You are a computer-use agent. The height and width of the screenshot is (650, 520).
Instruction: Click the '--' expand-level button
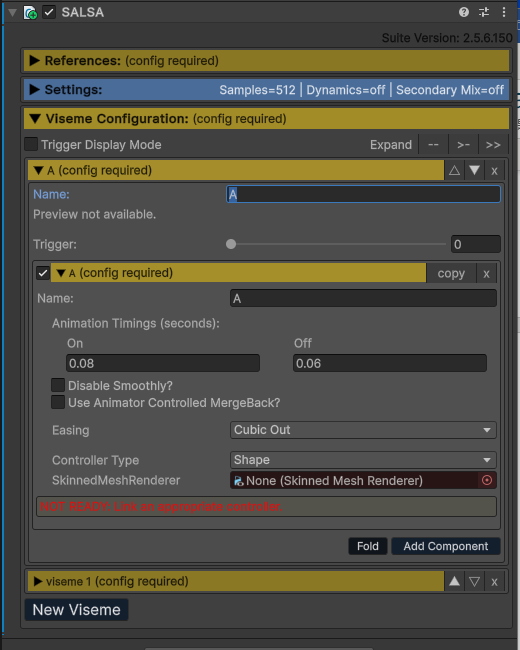click(433, 145)
